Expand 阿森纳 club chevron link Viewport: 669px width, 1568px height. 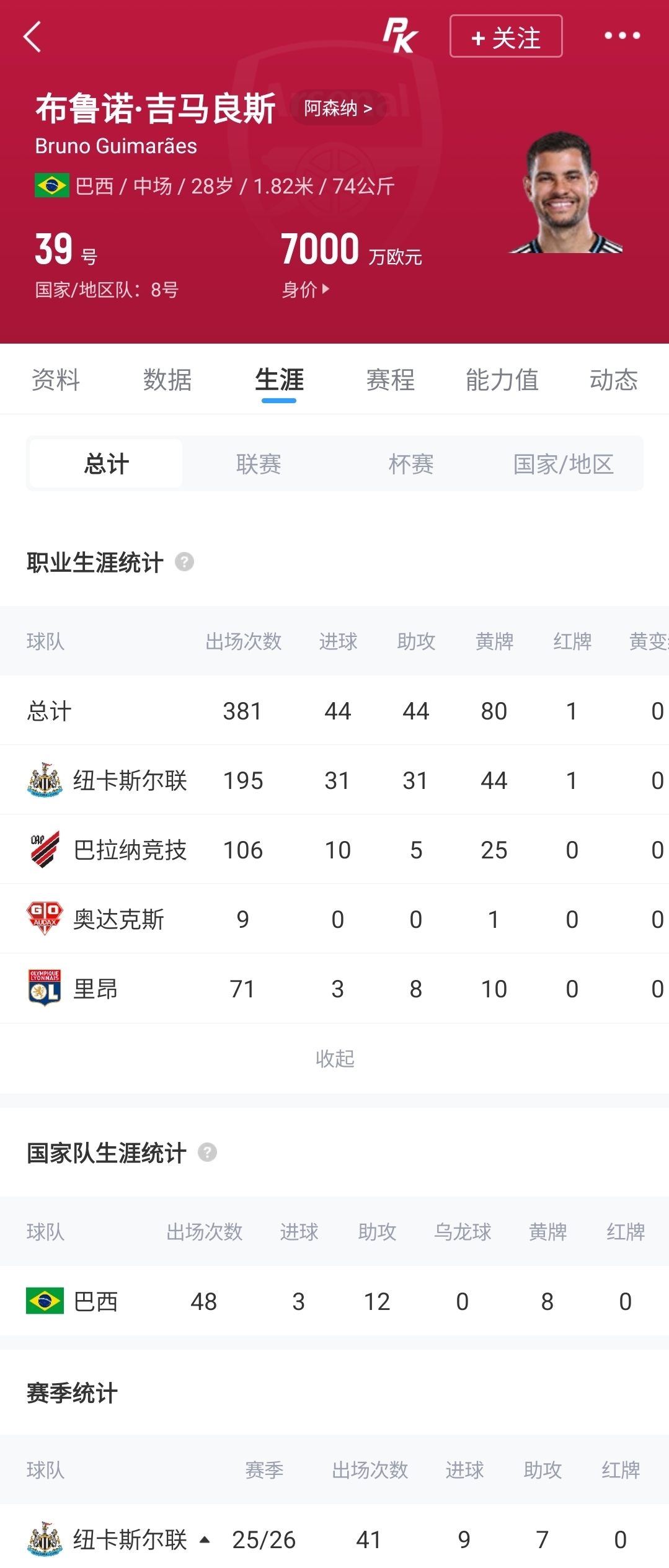(x=338, y=108)
